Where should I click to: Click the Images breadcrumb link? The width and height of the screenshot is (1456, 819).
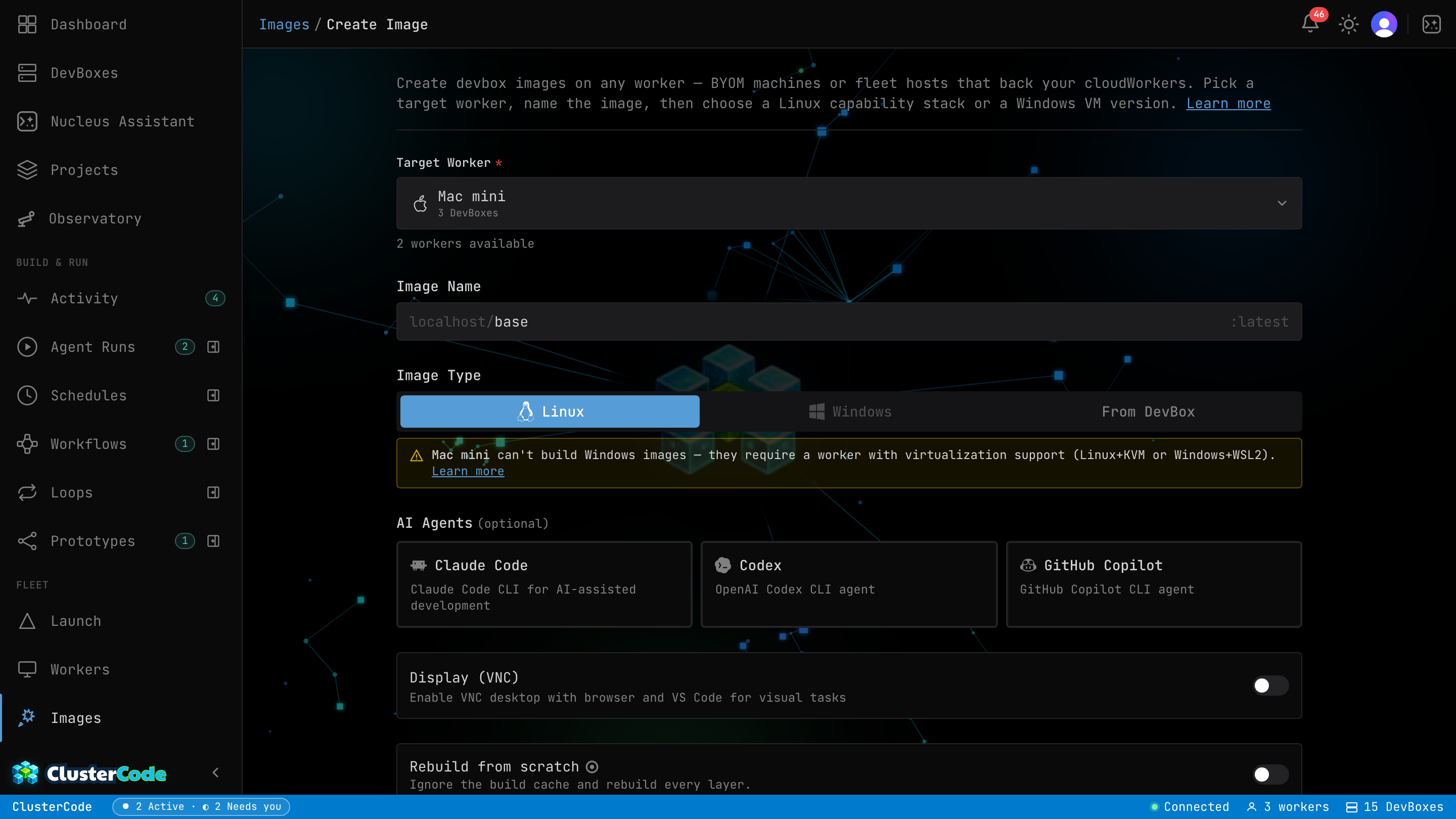click(x=284, y=24)
